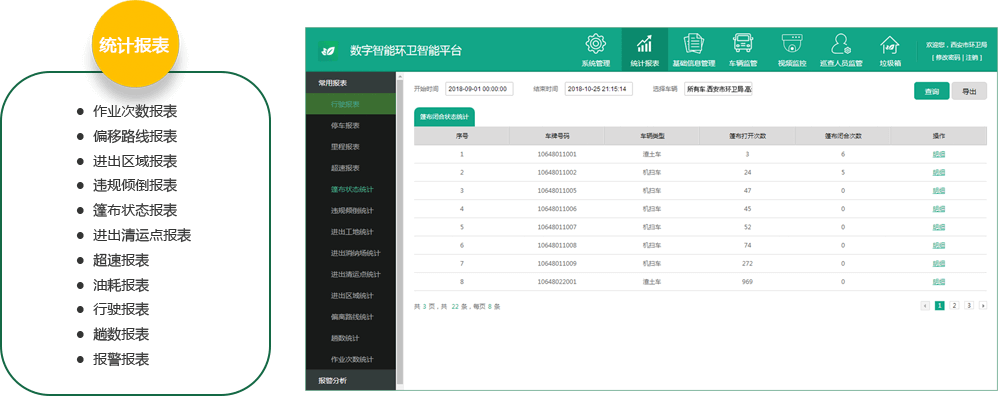
Task: Focus the 开始时间 date field
Action: [479, 89]
